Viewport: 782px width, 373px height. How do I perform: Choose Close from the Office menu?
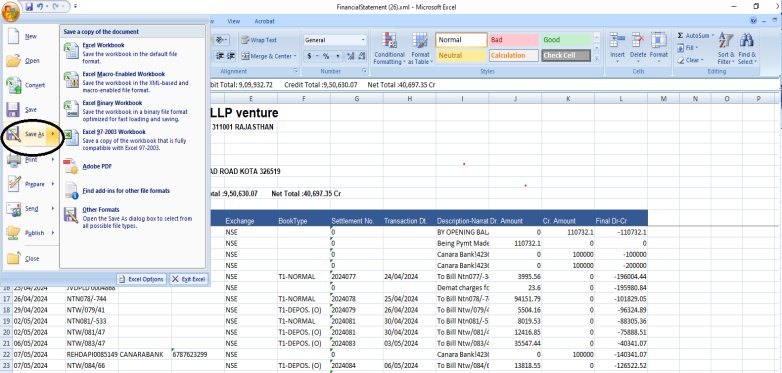[x=30, y=259]
